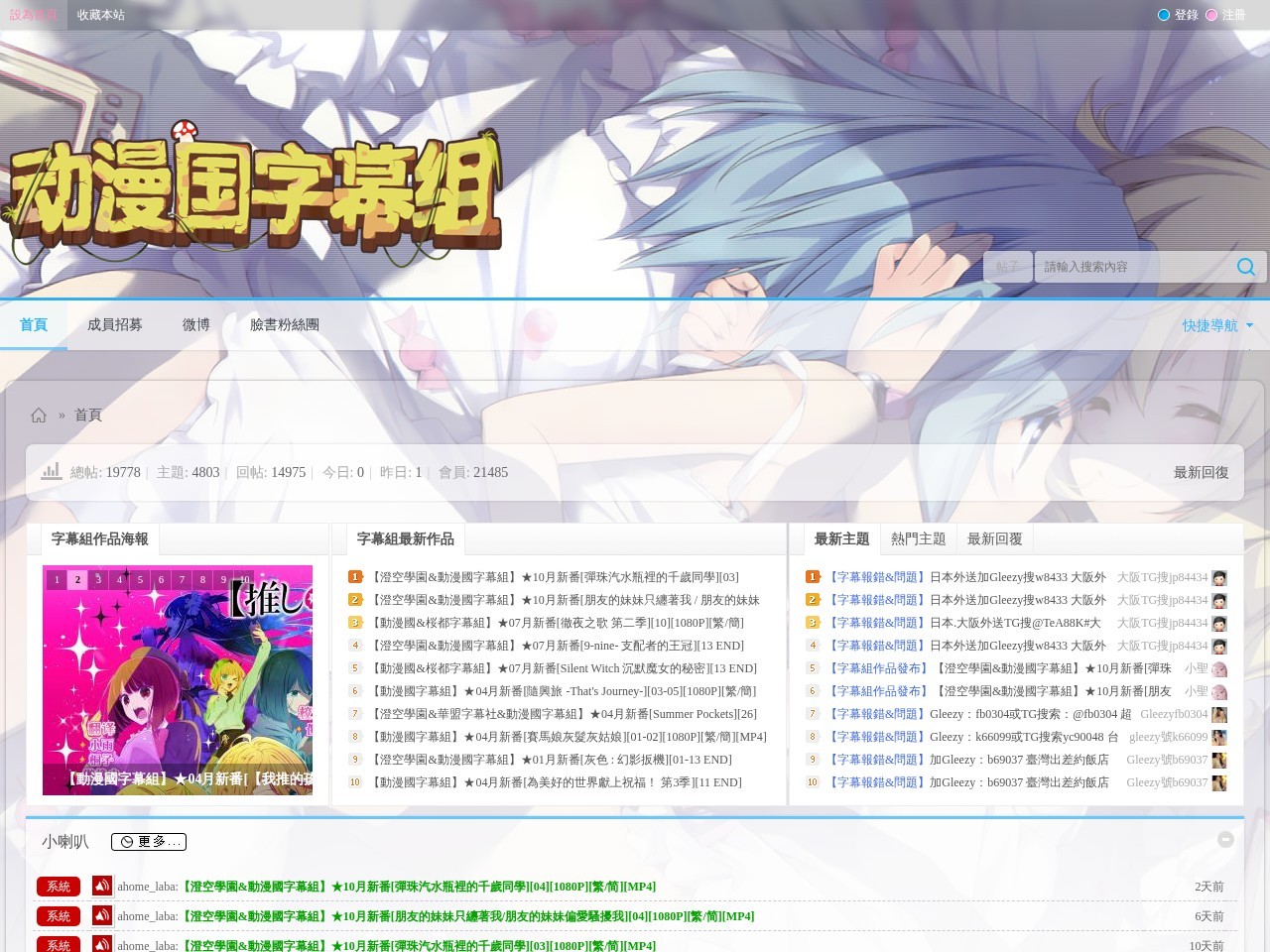The image size is (1270, 952).
Task: Open the 最新回復 link in the stats bar
Action: pos(1201,472)
